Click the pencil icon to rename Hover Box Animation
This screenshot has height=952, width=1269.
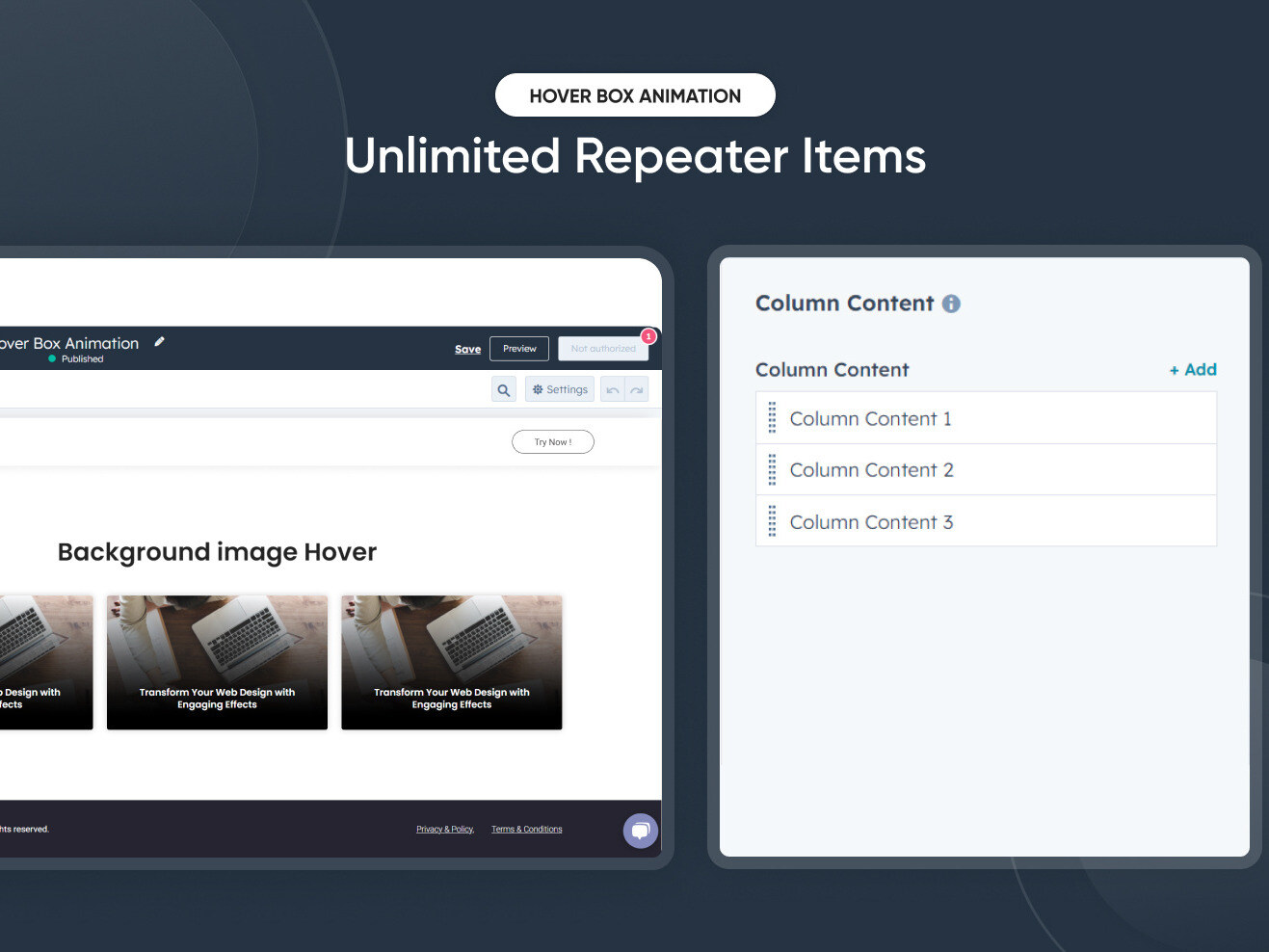click(159, 342)
